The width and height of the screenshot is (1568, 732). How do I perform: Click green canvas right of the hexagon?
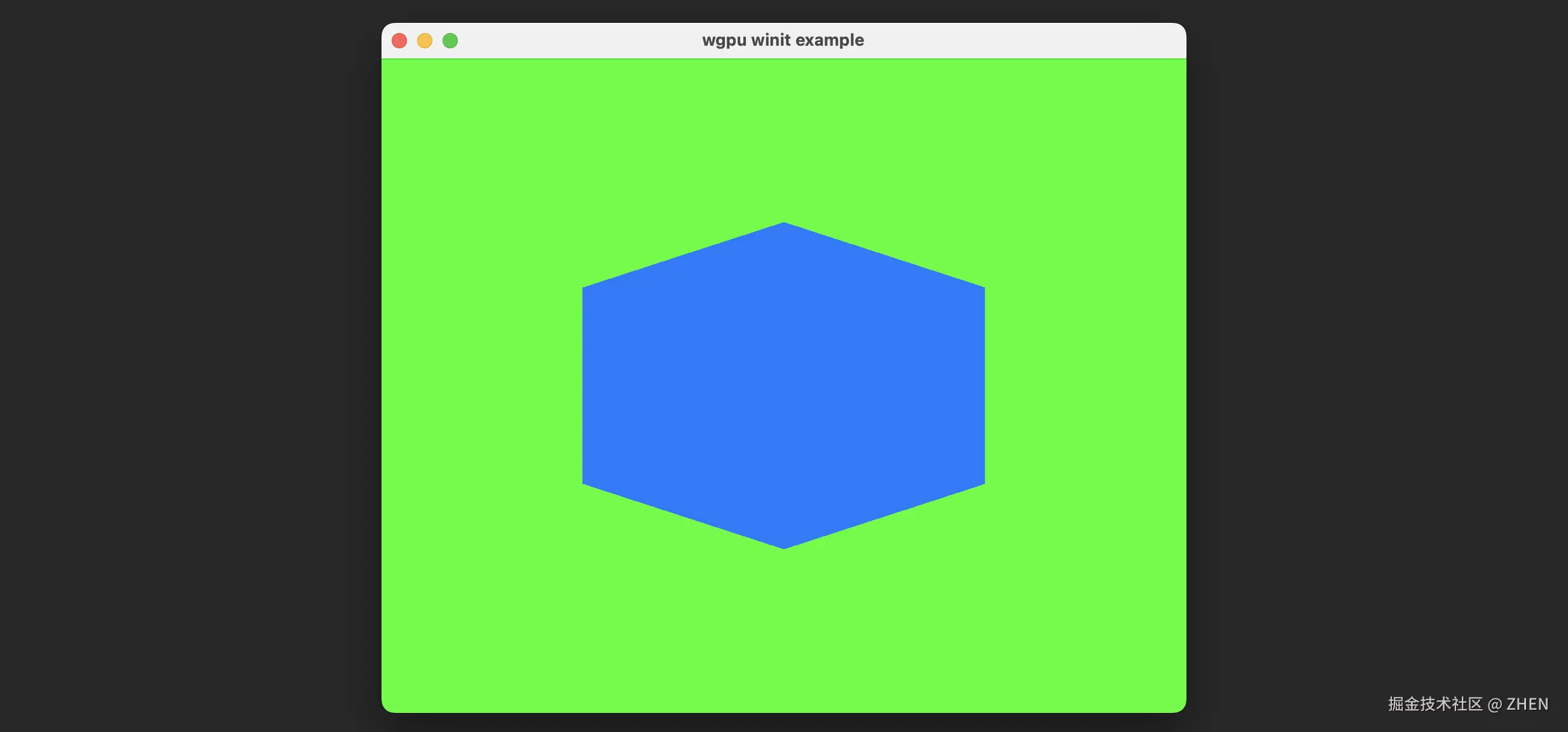1084,386
